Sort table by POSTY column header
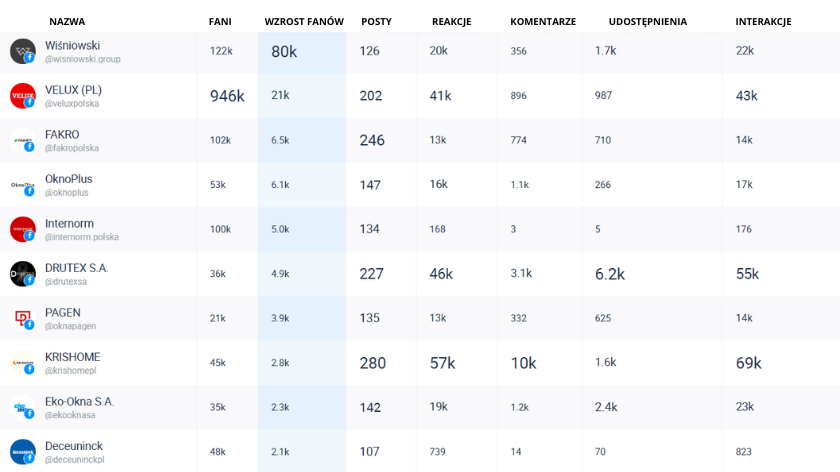This screenshot has height=472, width=840. [x=376, y=21]
